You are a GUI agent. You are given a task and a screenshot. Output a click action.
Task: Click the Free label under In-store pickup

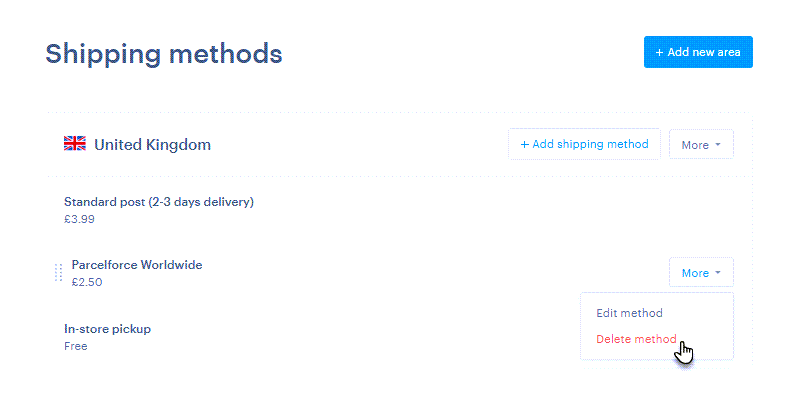click(x=76, y=346)
